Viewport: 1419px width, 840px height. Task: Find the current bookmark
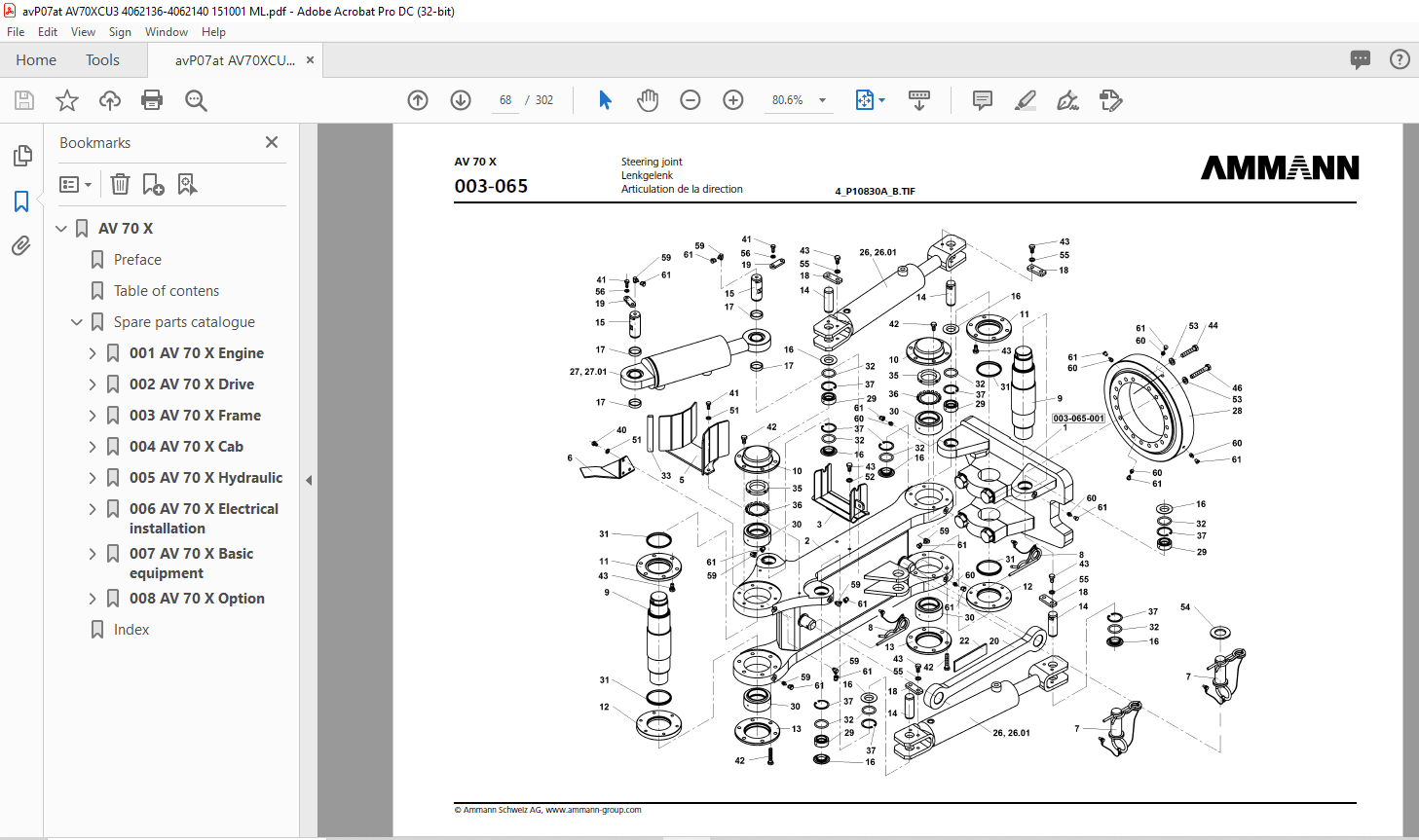(x=187, y=184)
